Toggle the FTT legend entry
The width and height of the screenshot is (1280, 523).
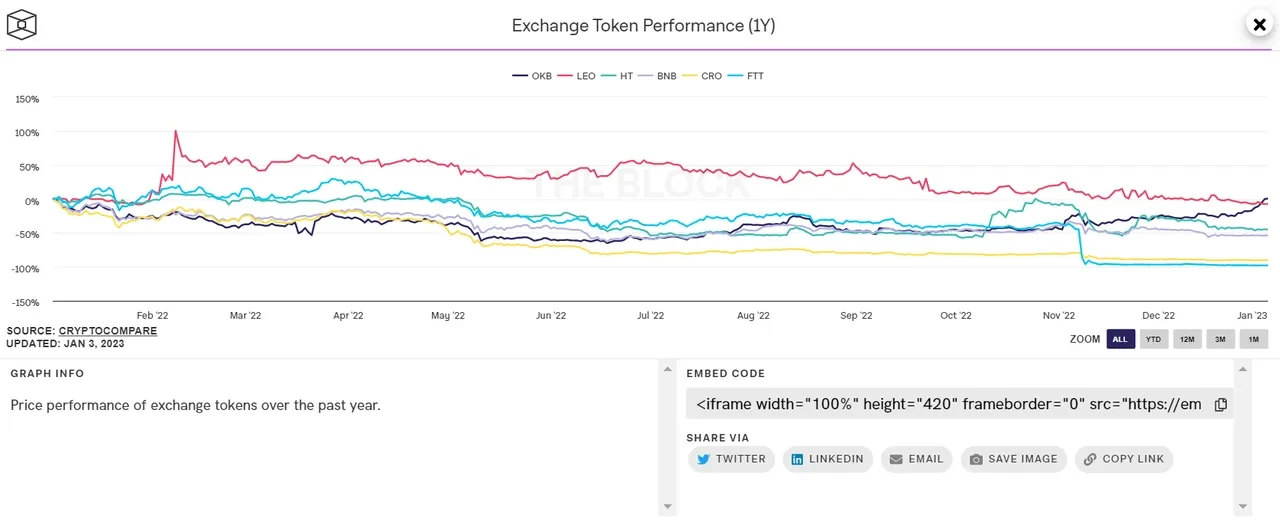(746, 76)
